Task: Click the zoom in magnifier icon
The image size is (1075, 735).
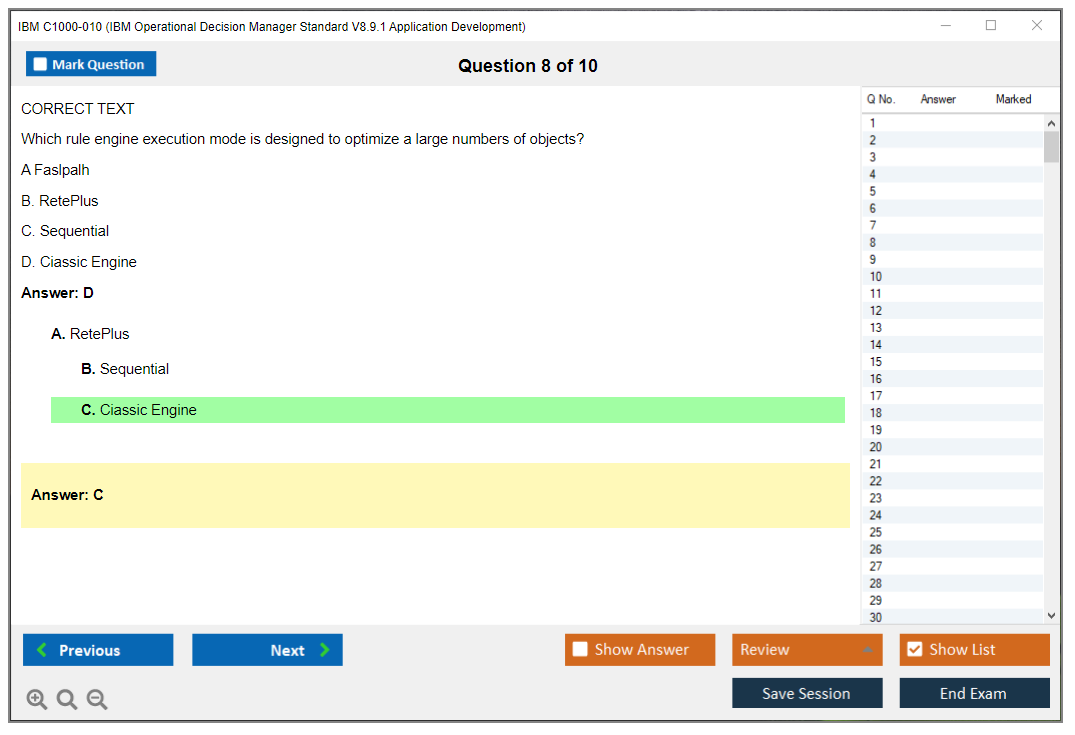Action: [37, 699]
